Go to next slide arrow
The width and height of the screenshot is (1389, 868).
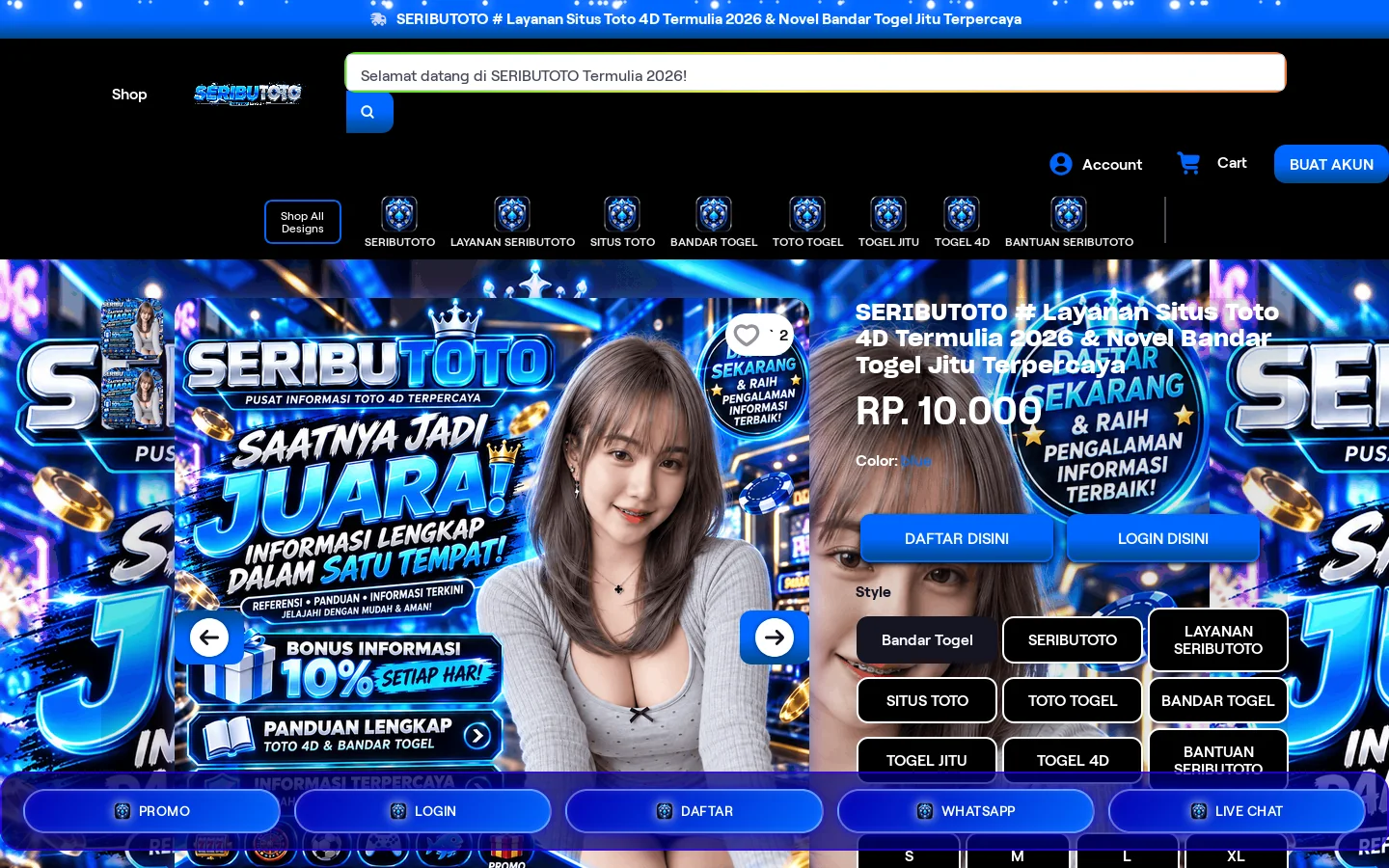pyautogui.click(x=775, y=637)
